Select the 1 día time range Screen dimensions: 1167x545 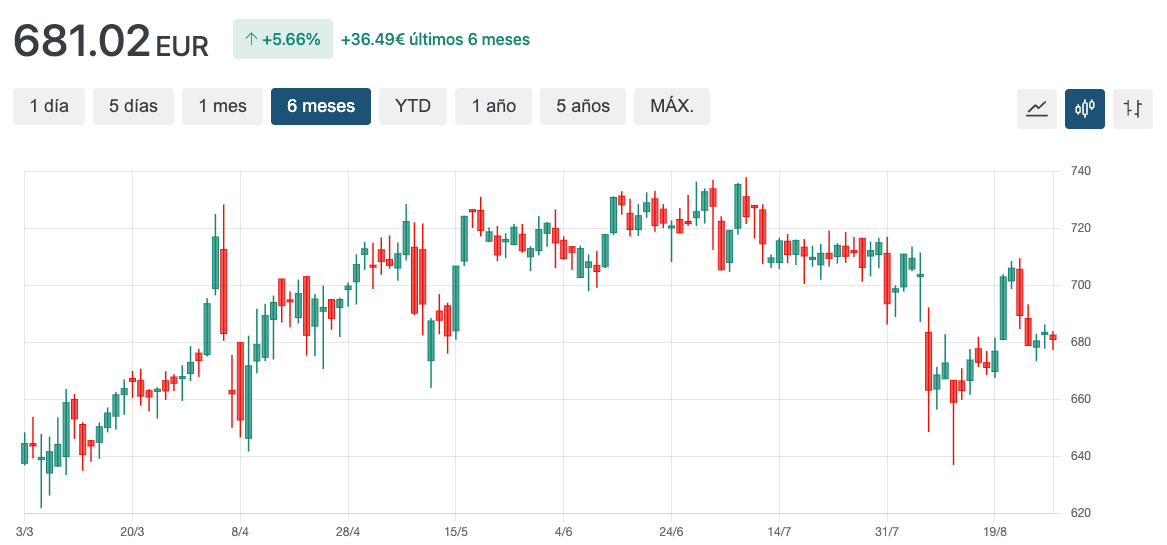49,106
